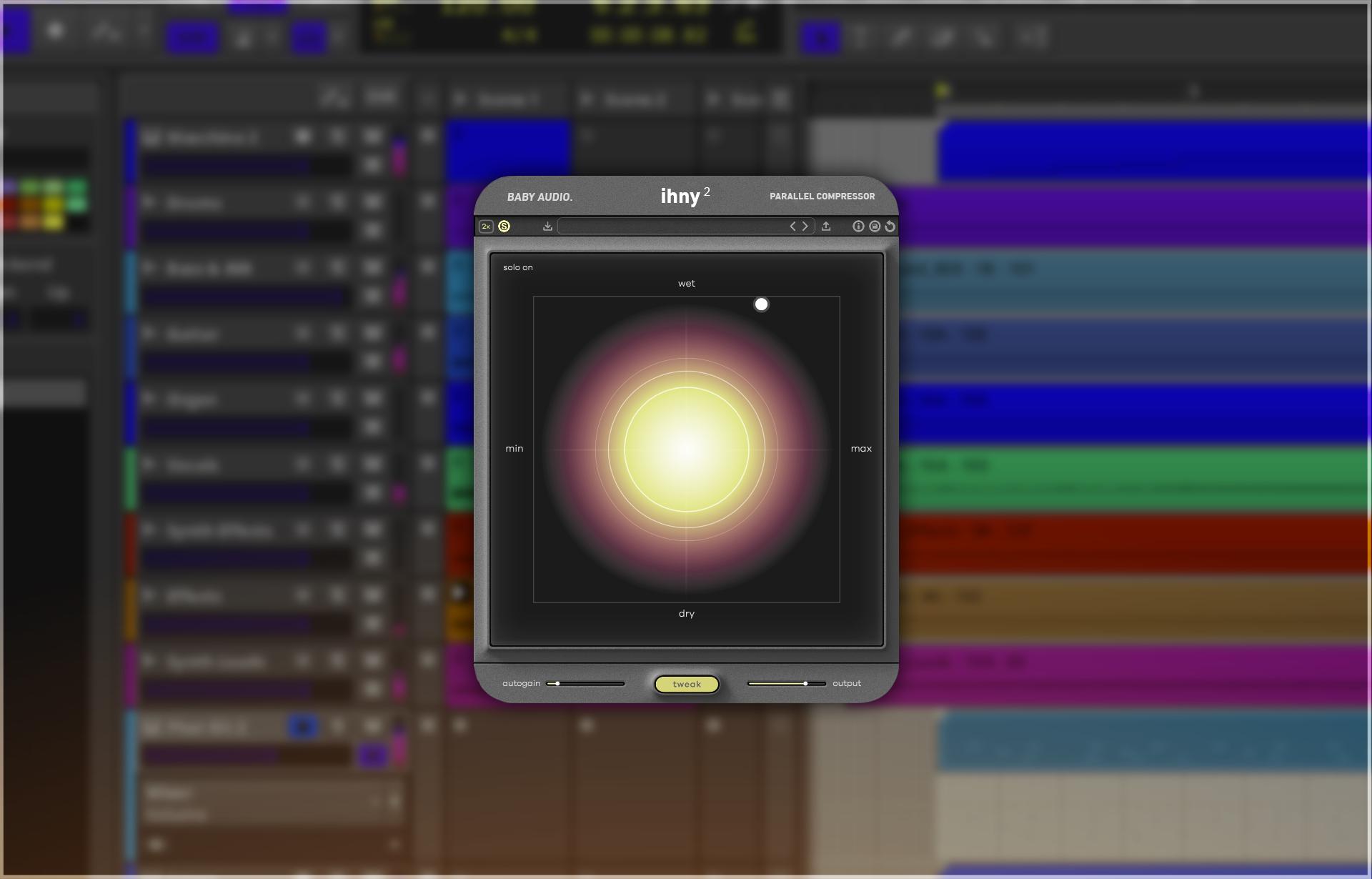
Task: Click the 'max' axis label
Action: [x=861, y=449]
